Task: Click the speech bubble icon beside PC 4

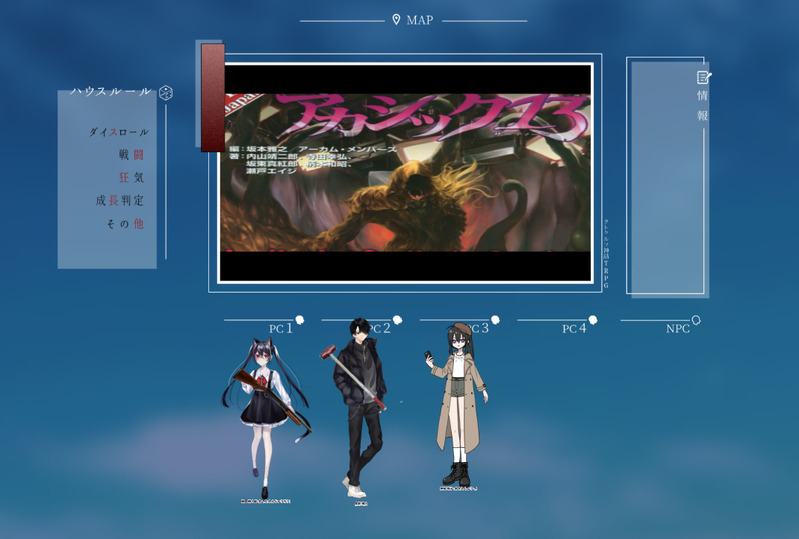Action: pos(593,320)
